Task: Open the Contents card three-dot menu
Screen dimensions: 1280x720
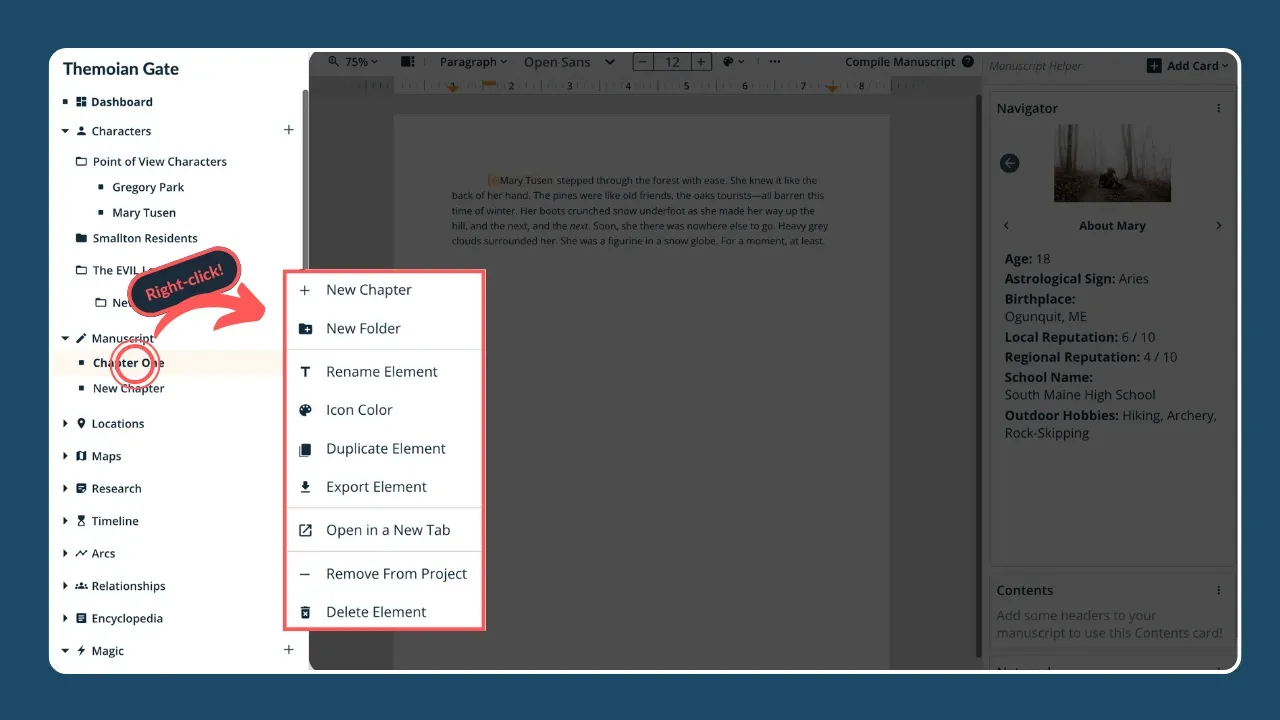Action: click(x=1218, y=590)
